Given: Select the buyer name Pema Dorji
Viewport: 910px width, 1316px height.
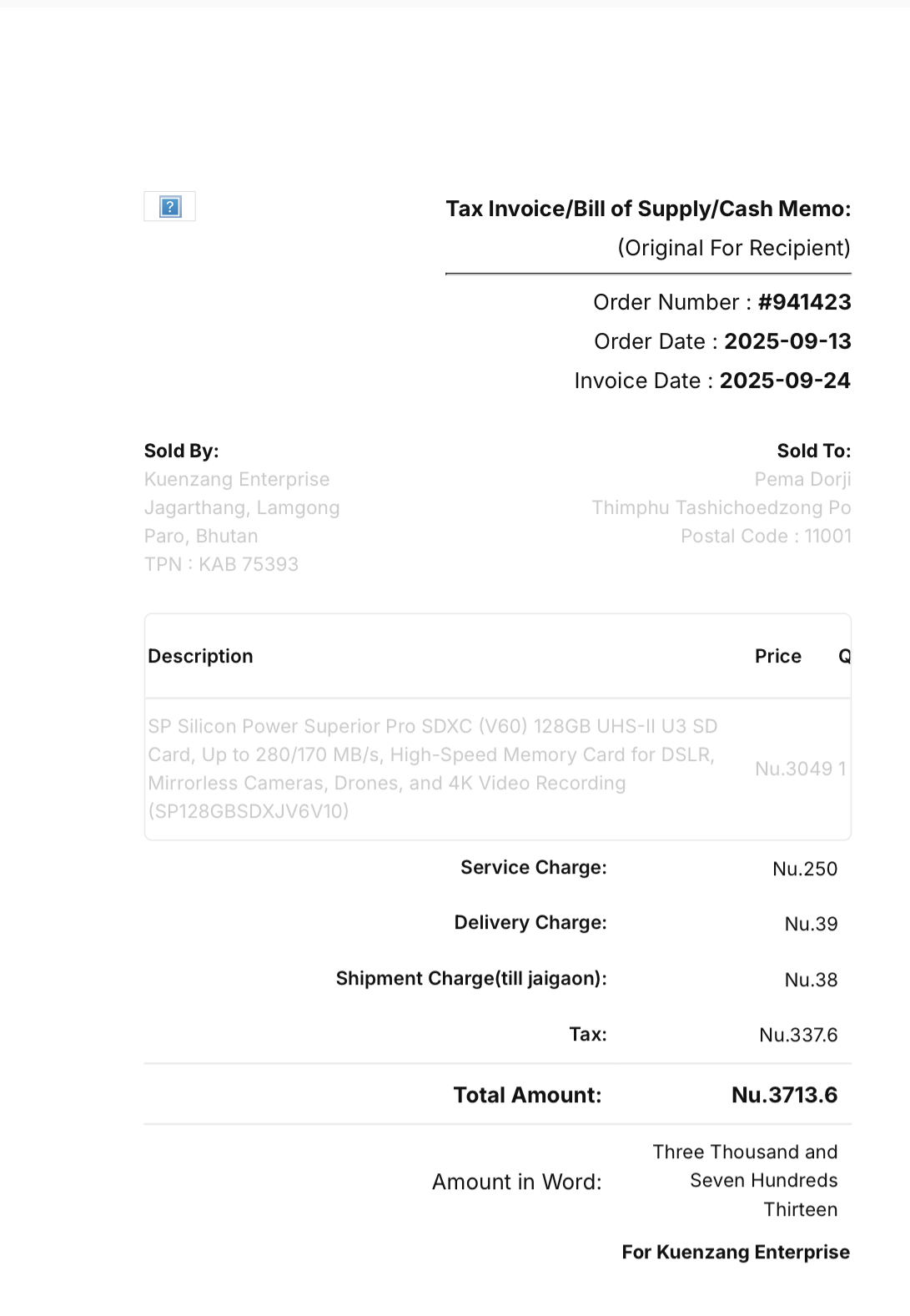Looking at the screenshot, I should click(802, 479).
